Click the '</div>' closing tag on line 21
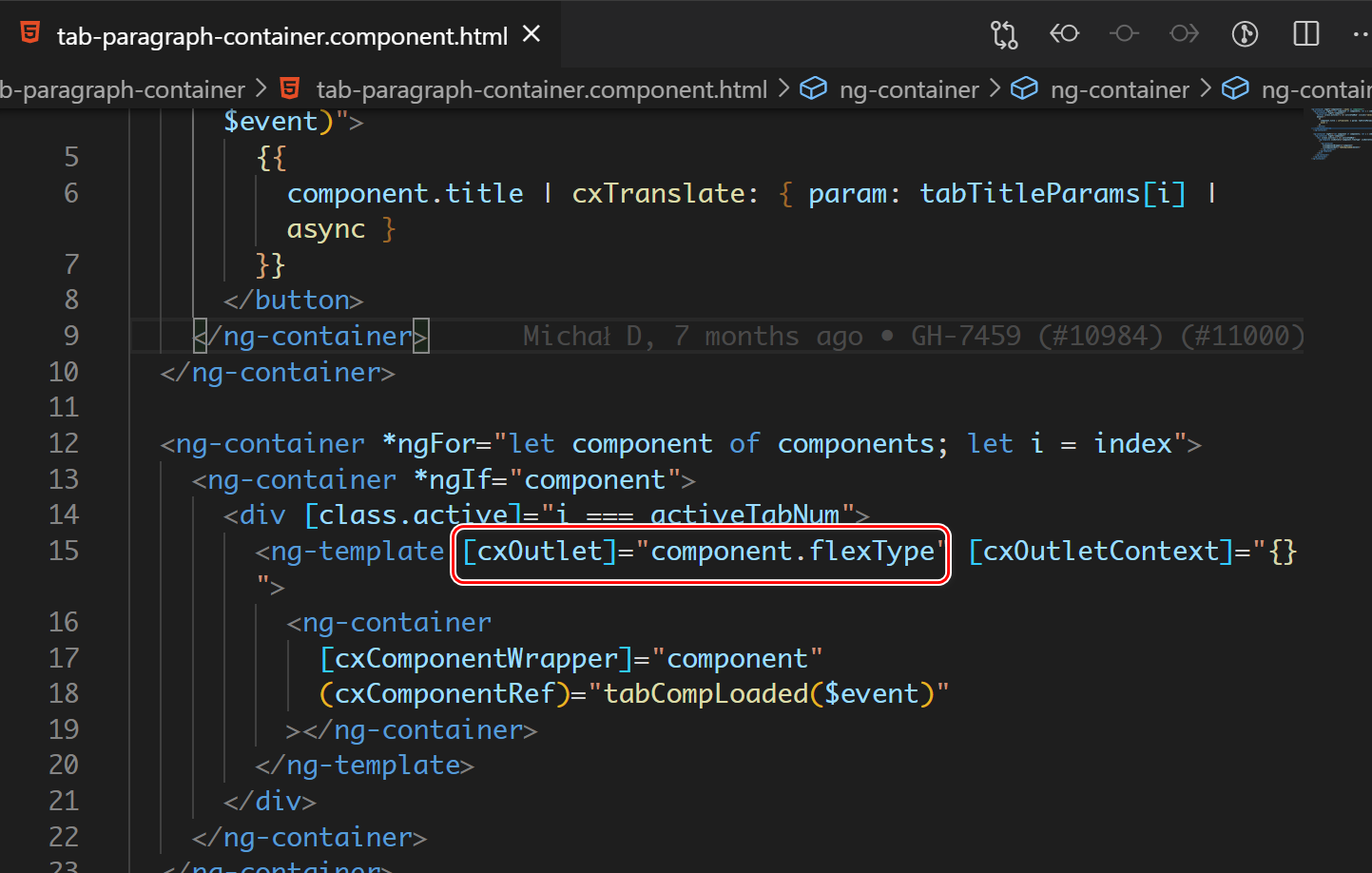Viewport: 1372px width, 873px height. pos(270,801)
